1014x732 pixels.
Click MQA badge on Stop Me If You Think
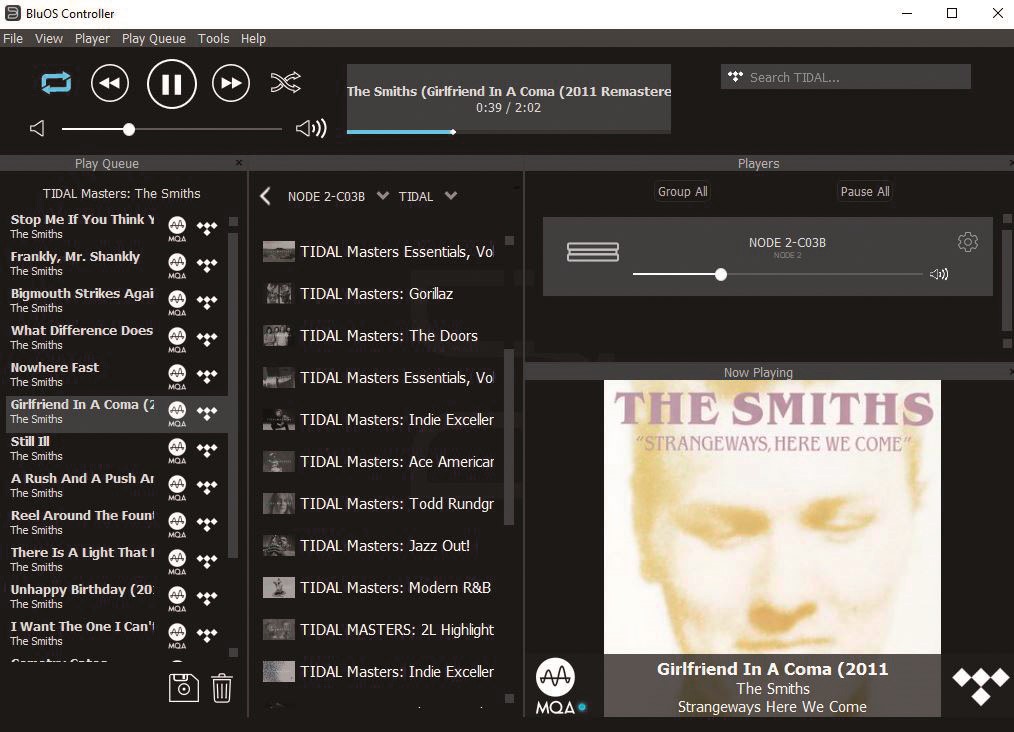pos(177,228)
